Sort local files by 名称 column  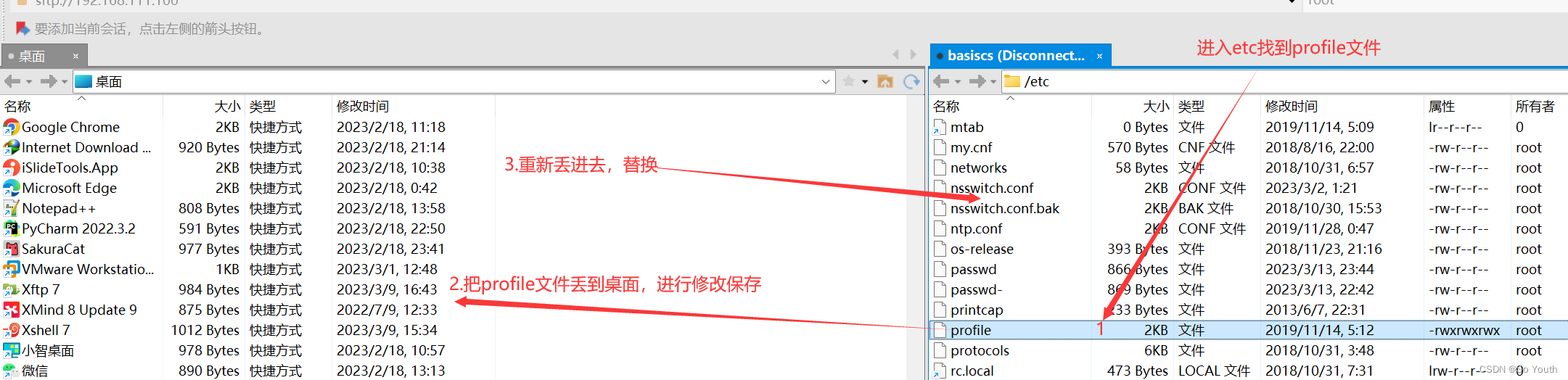[82, 106]
